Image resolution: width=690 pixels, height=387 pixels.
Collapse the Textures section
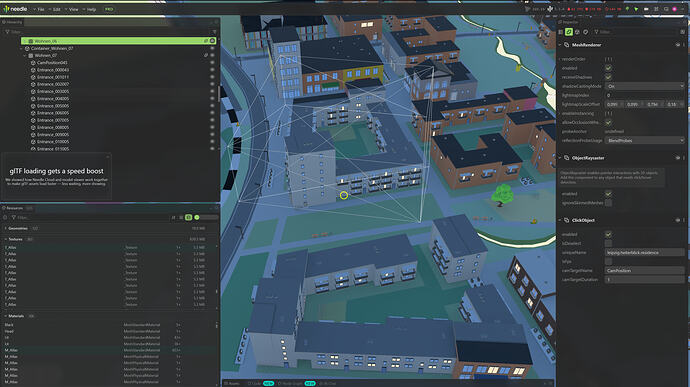click(x=5, y=240)
